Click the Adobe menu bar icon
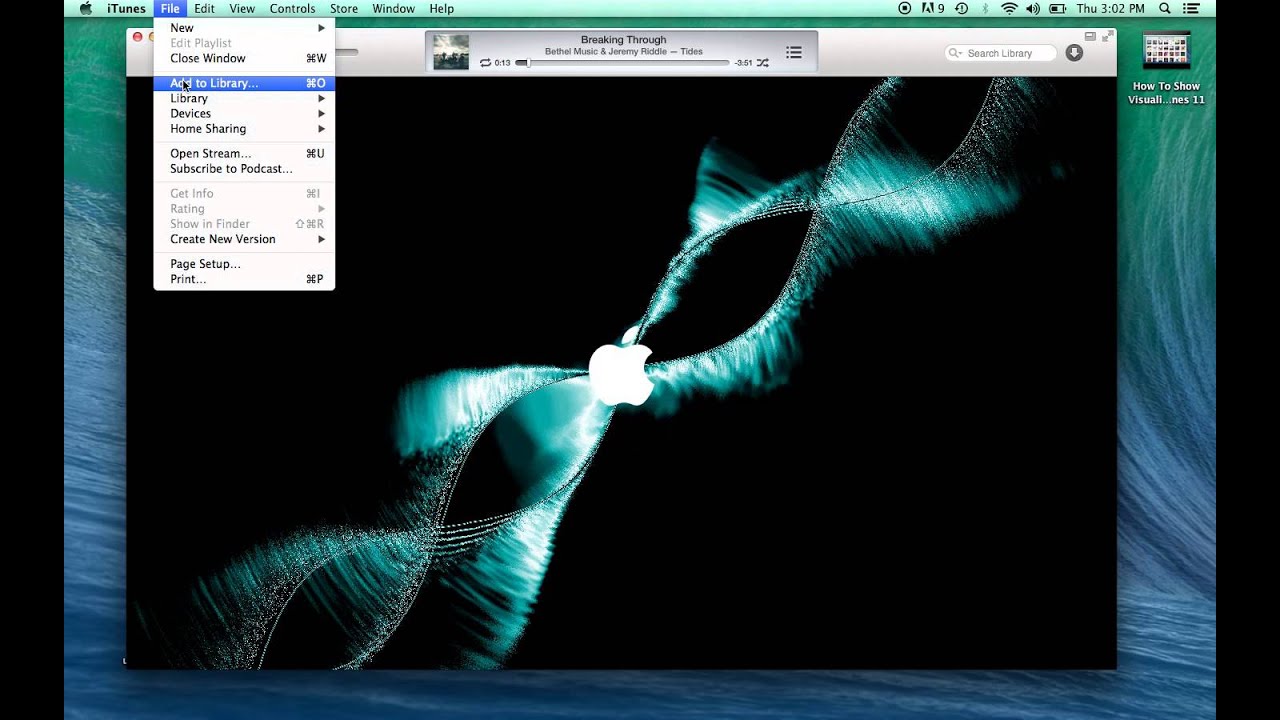The image size is (1280, 720). point(932,9)
